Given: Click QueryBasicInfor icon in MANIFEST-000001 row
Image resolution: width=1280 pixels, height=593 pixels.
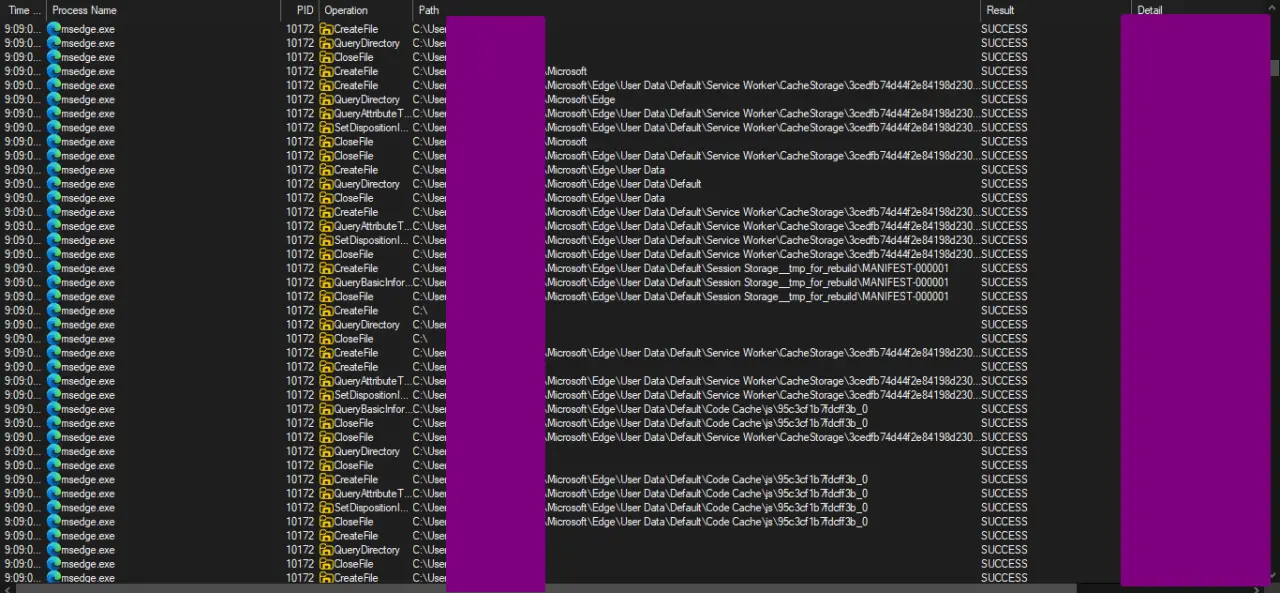Looking at the screenshot, I should tap(325, 283).
